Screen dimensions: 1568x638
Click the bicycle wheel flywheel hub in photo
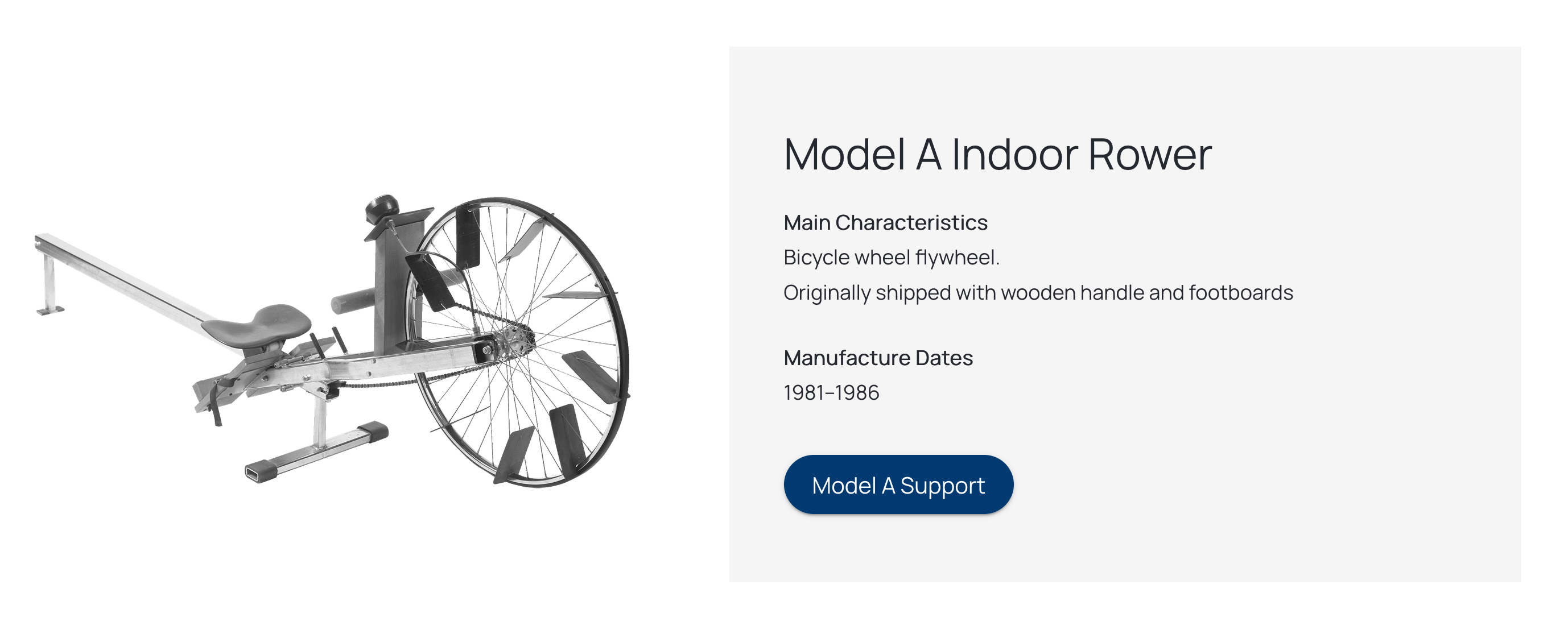pyautogui.click(x=514, y=342)
